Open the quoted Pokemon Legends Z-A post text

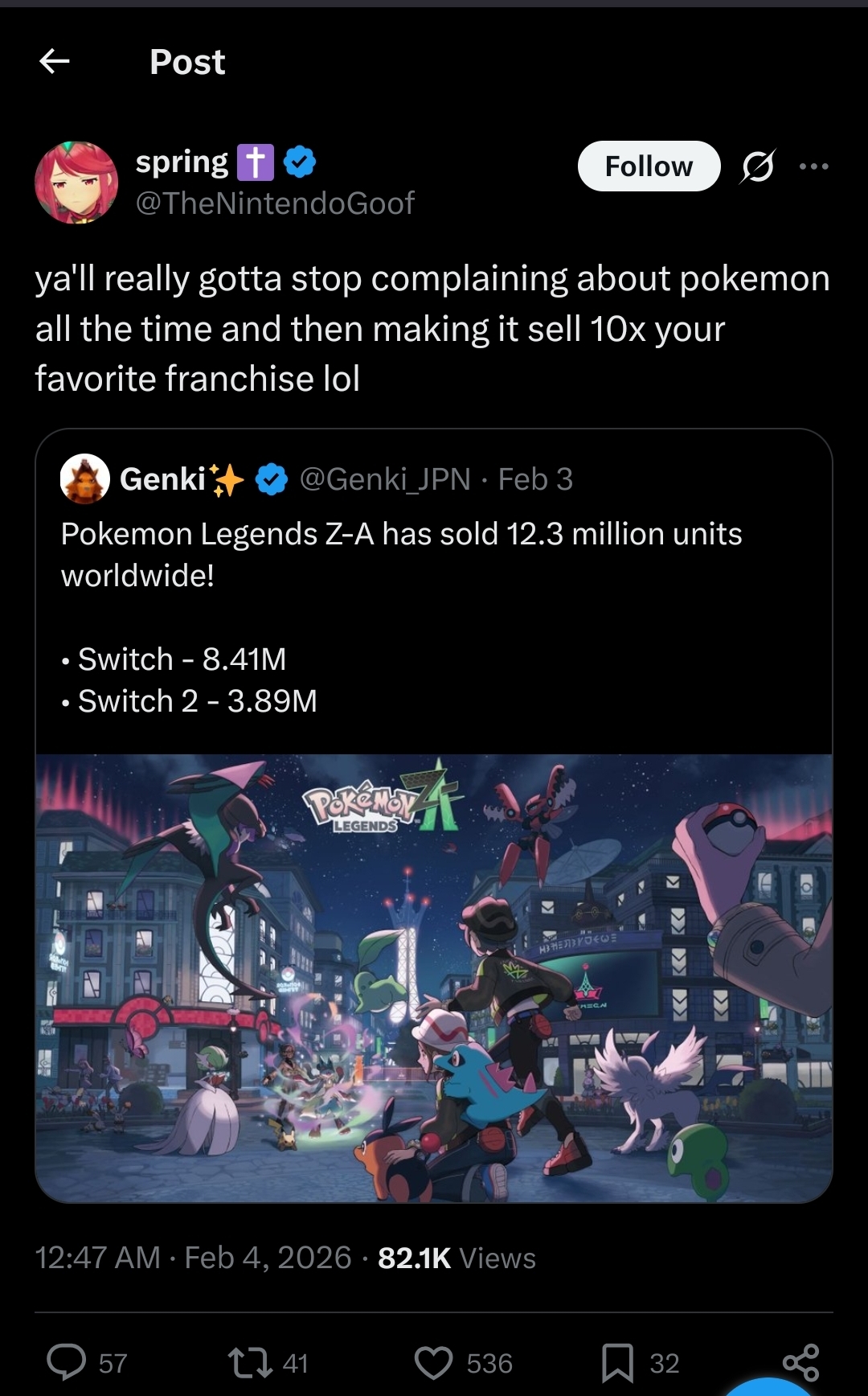point(401,554)
